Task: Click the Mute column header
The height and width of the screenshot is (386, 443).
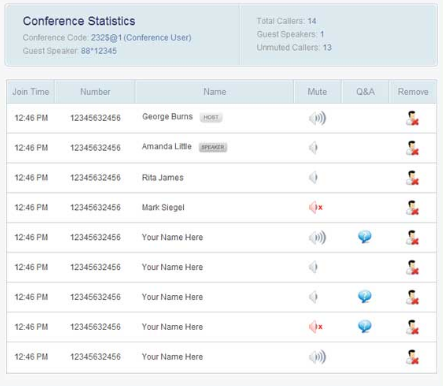Action: [317, 92]
